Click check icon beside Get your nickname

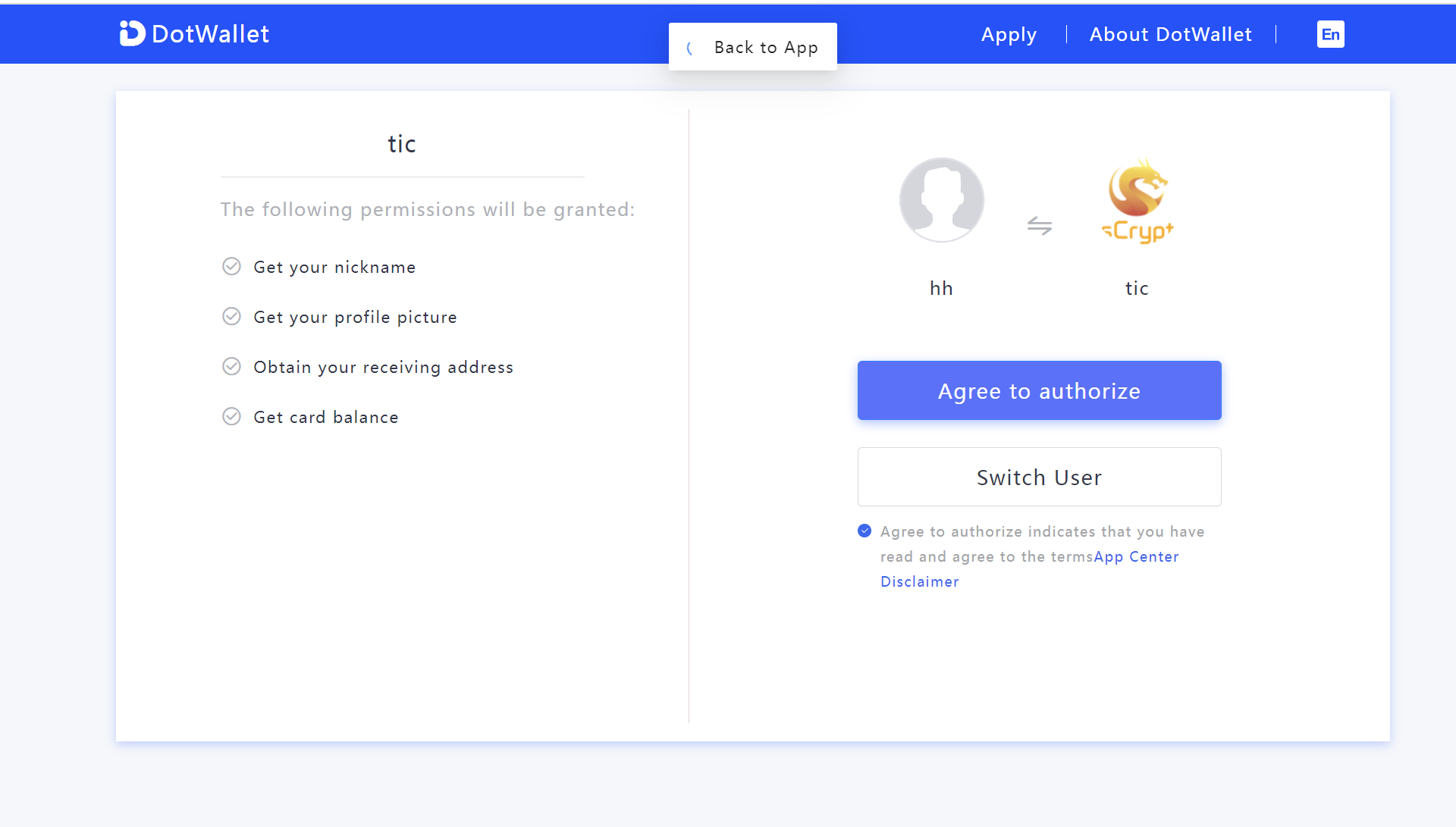[231, 267]
